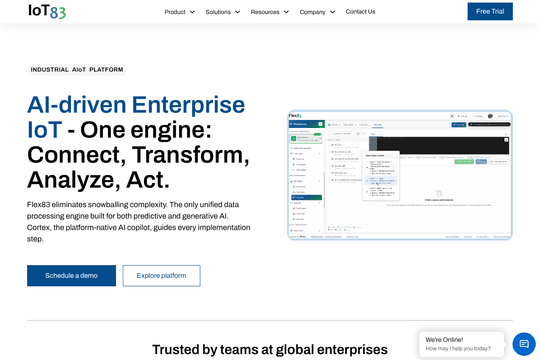Viewport: 540px width, 360px height.
Task: Open the Product menu
Action: (175, 12)
